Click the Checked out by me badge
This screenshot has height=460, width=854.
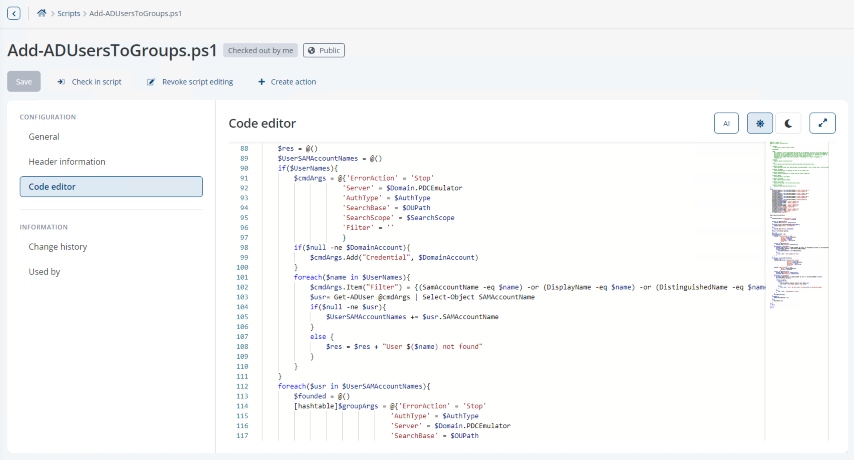(x=260, y=50)
